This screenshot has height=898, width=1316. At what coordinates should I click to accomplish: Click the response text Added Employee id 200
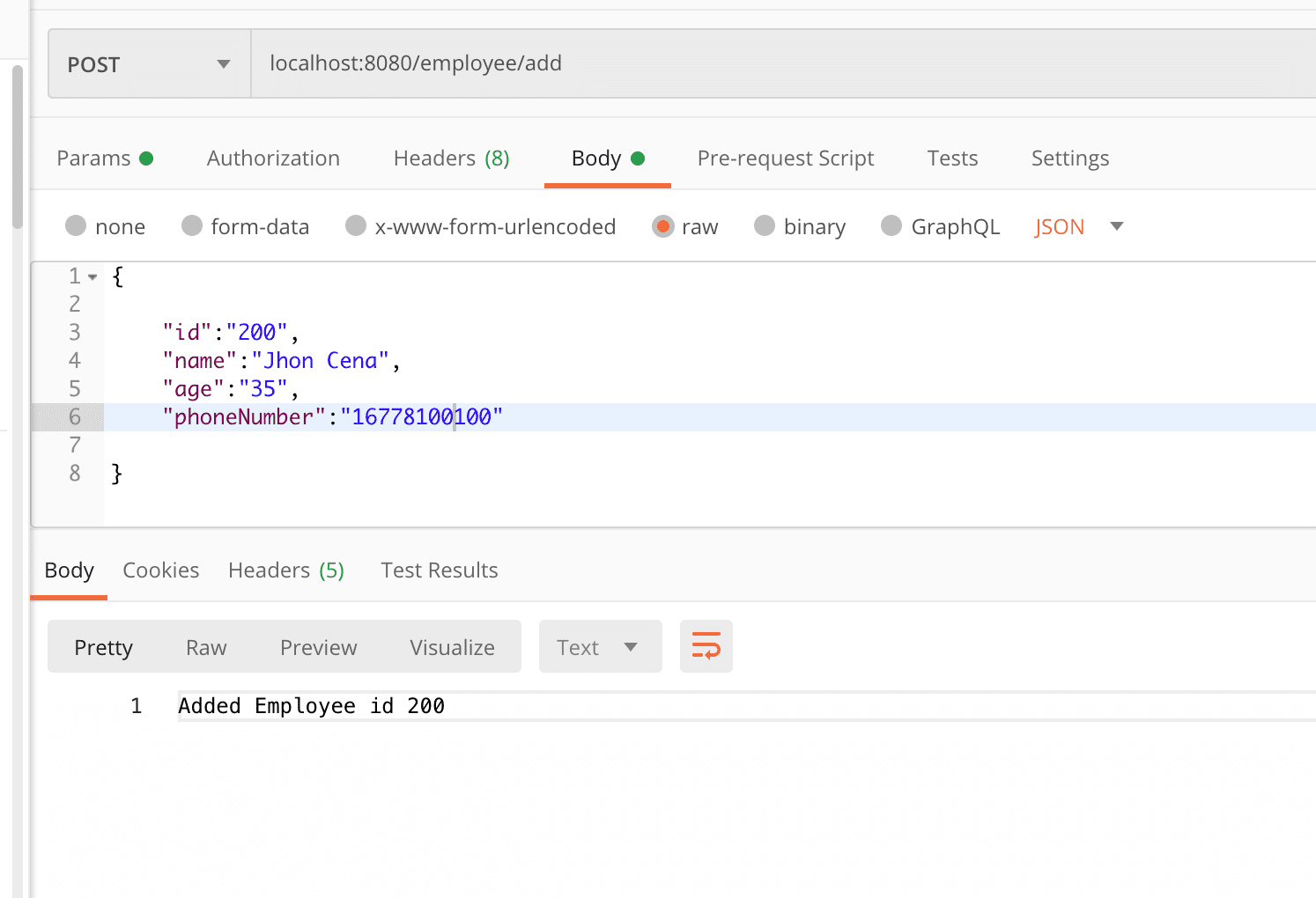(x=311, y=706)
